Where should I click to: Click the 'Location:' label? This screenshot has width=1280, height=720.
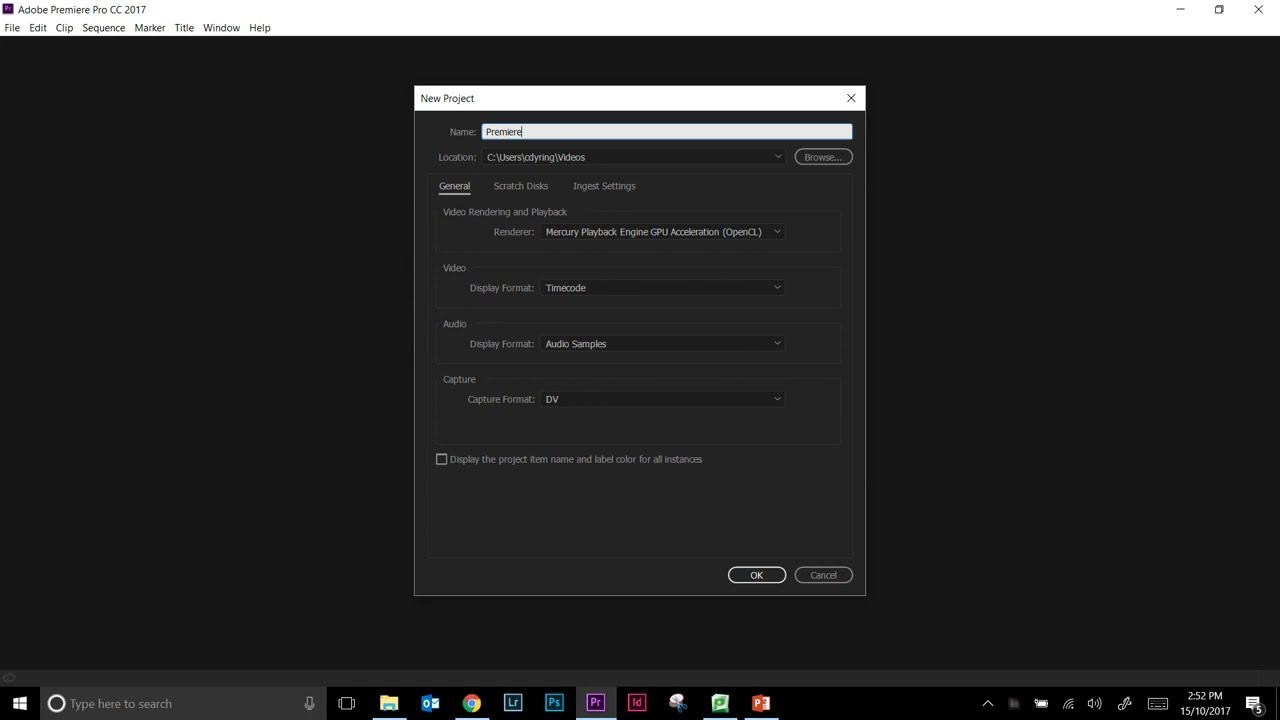(457, 157)
